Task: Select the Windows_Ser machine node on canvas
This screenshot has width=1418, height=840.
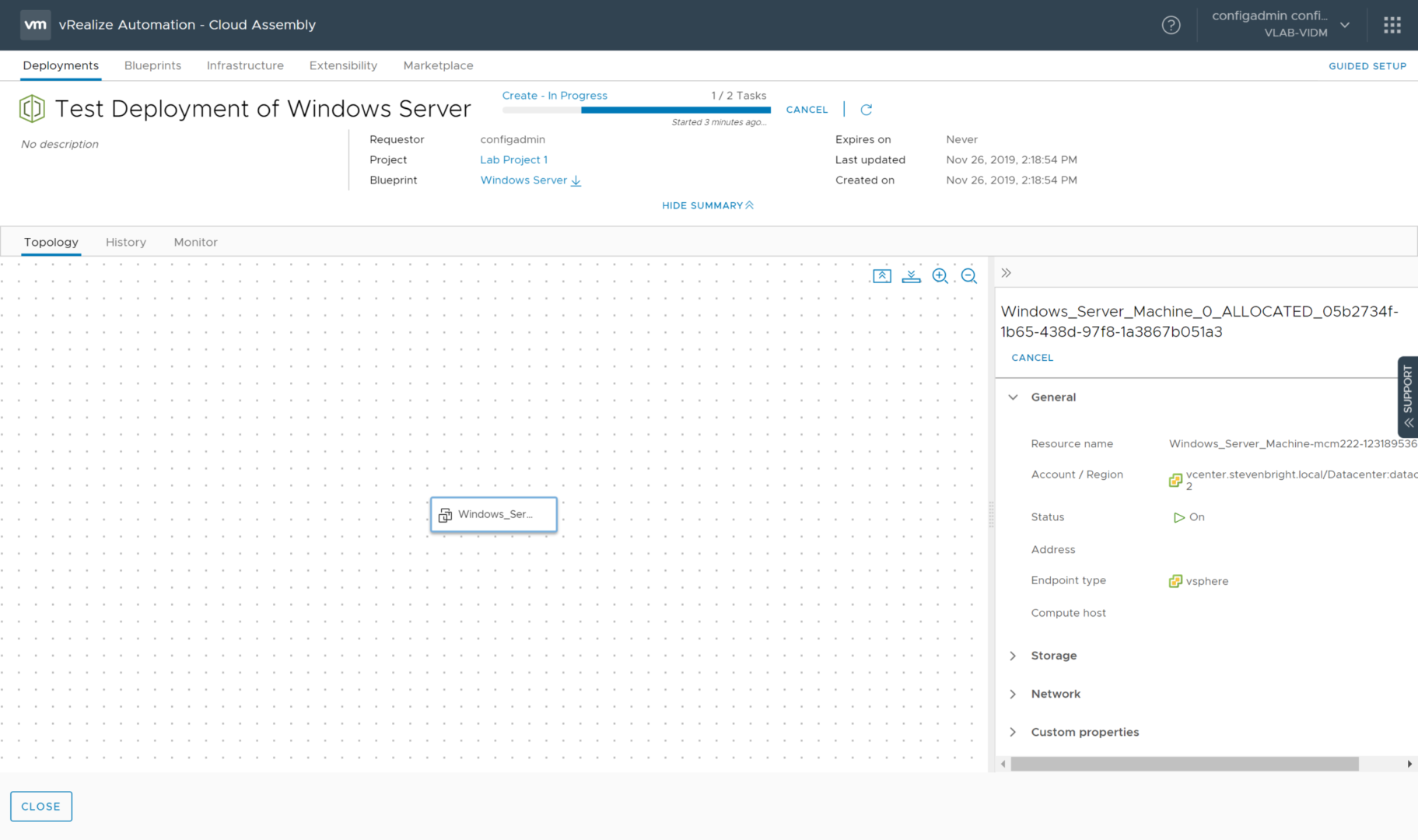Action: point(494,514)
